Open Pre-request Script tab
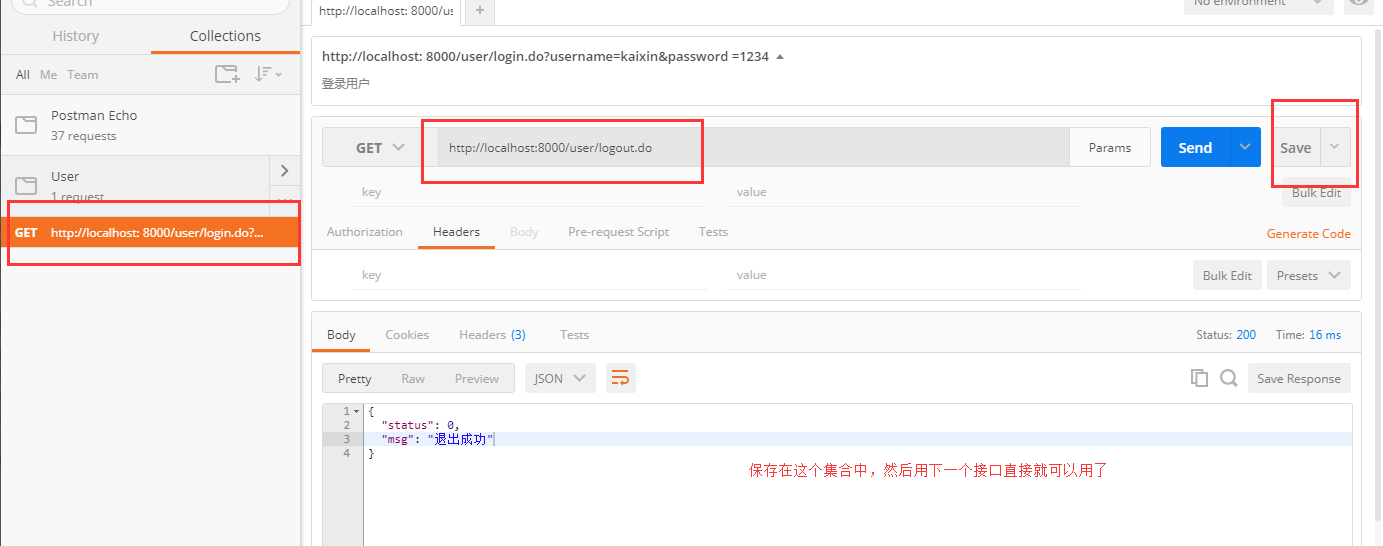Screen dimensions: 1383x546 [618, 231]
